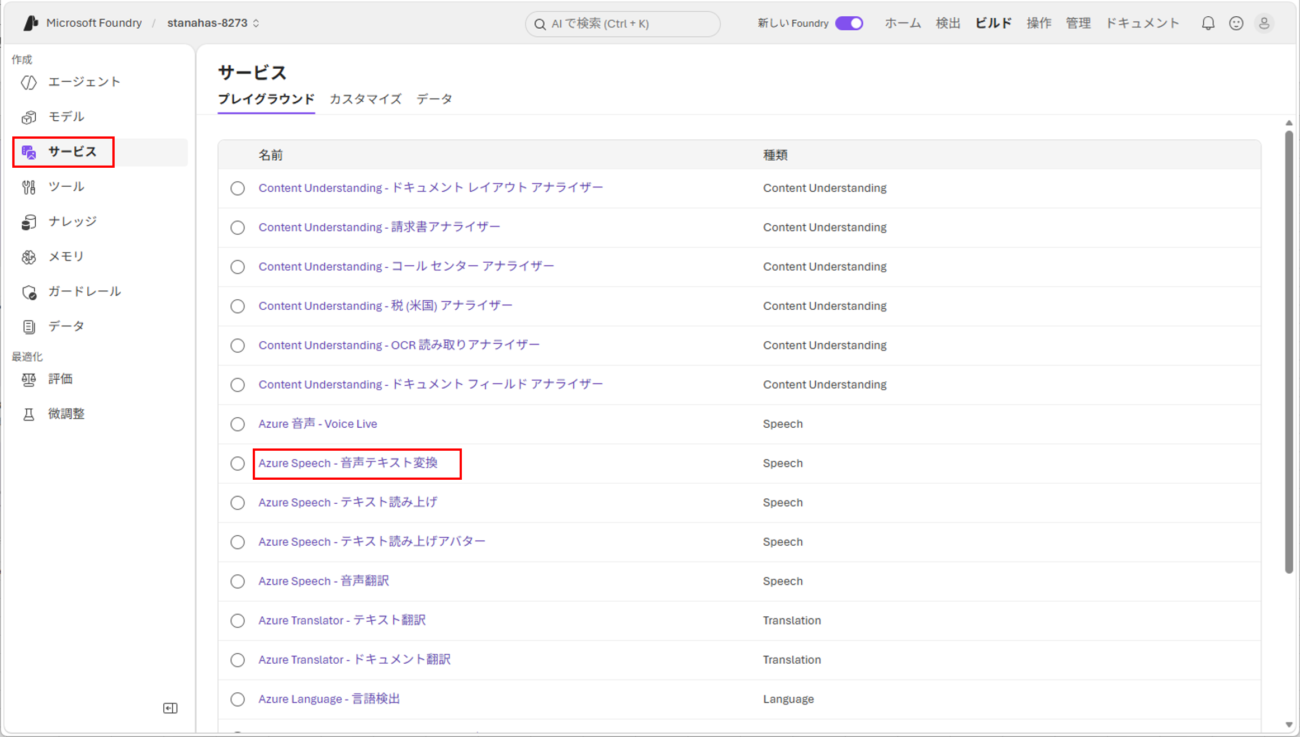Open the 管理 top menu
1300x737 pixels.
1078,23
